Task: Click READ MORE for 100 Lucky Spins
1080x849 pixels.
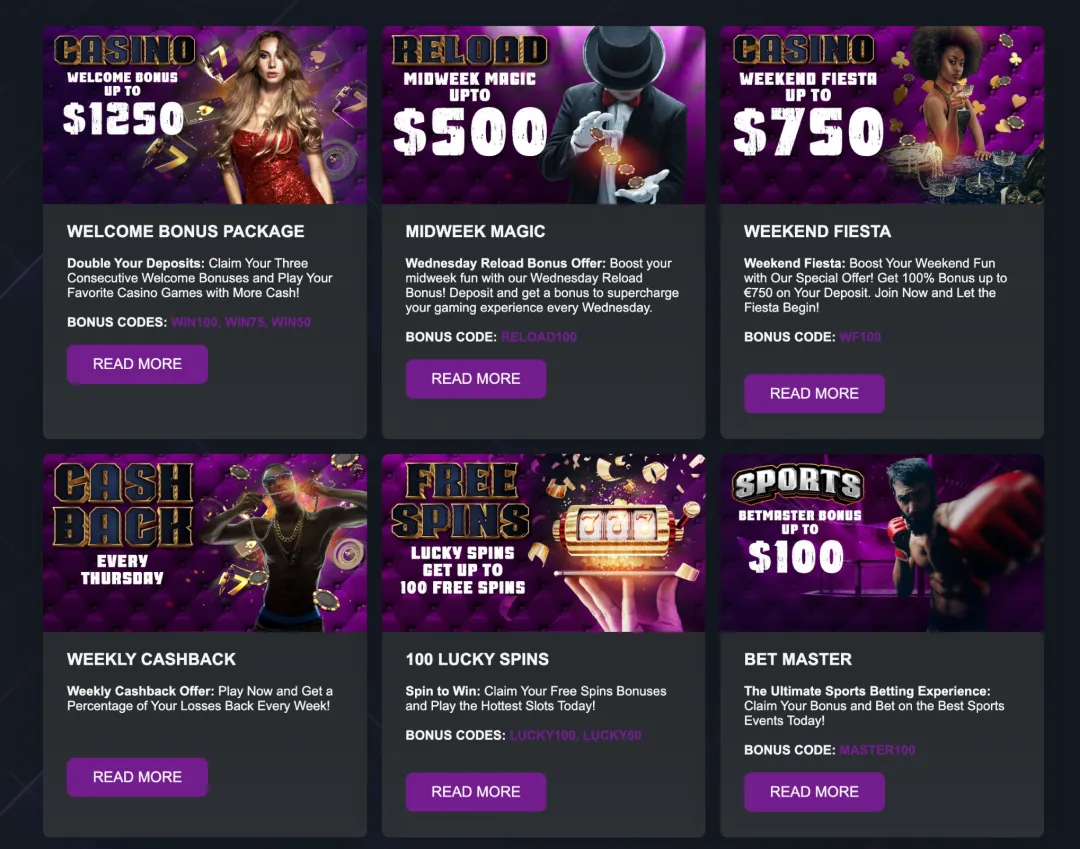Action: tap(475, 792)
